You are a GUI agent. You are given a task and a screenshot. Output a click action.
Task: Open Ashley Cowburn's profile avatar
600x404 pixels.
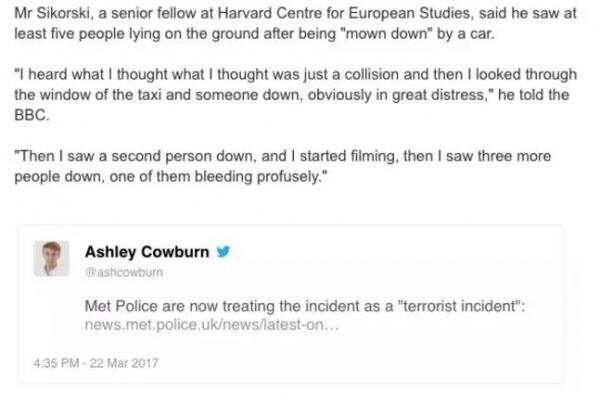click(51, 259)
